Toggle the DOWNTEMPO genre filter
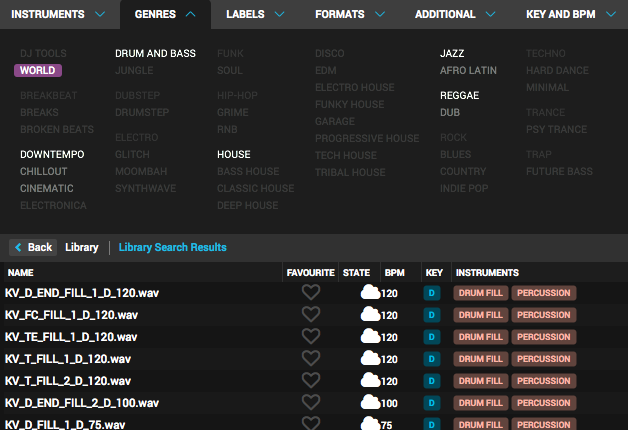Image resolution: width=628 pixels, height=430 pixels. 52,155
